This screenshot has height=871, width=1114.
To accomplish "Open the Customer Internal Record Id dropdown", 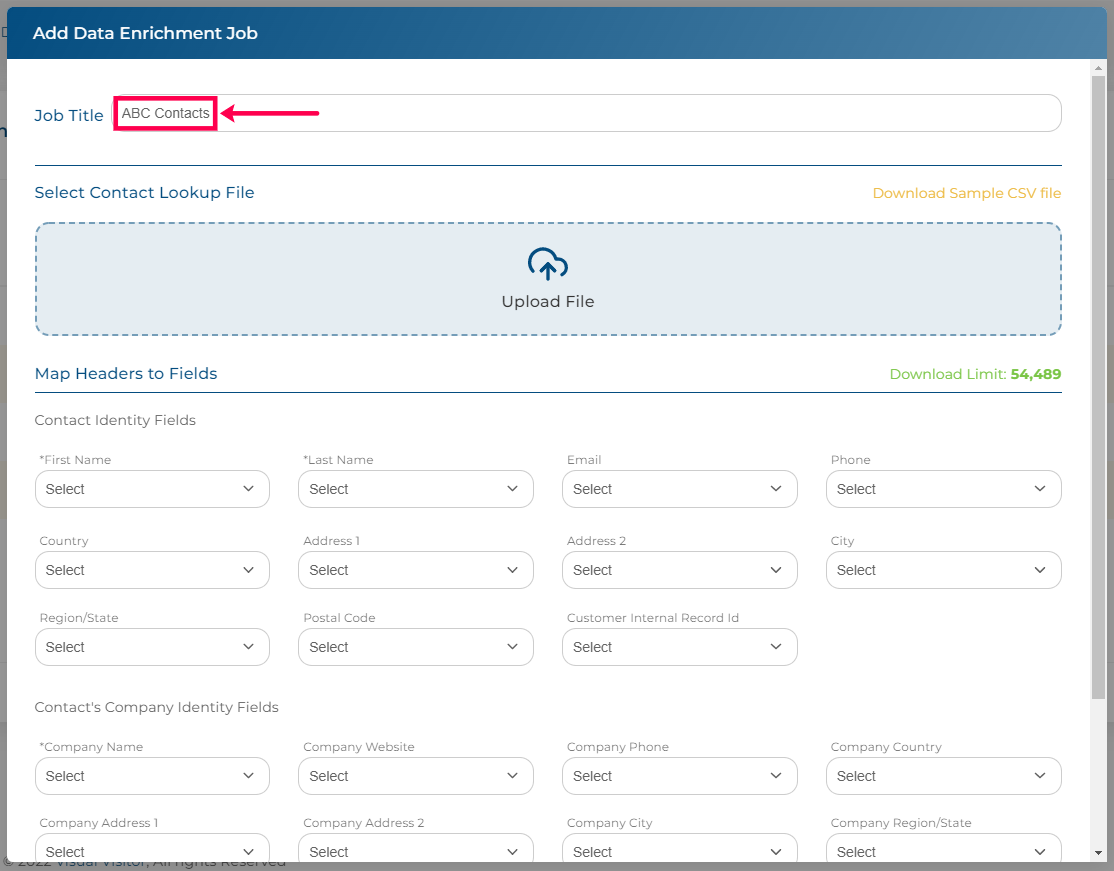I will tap(679, 647).
